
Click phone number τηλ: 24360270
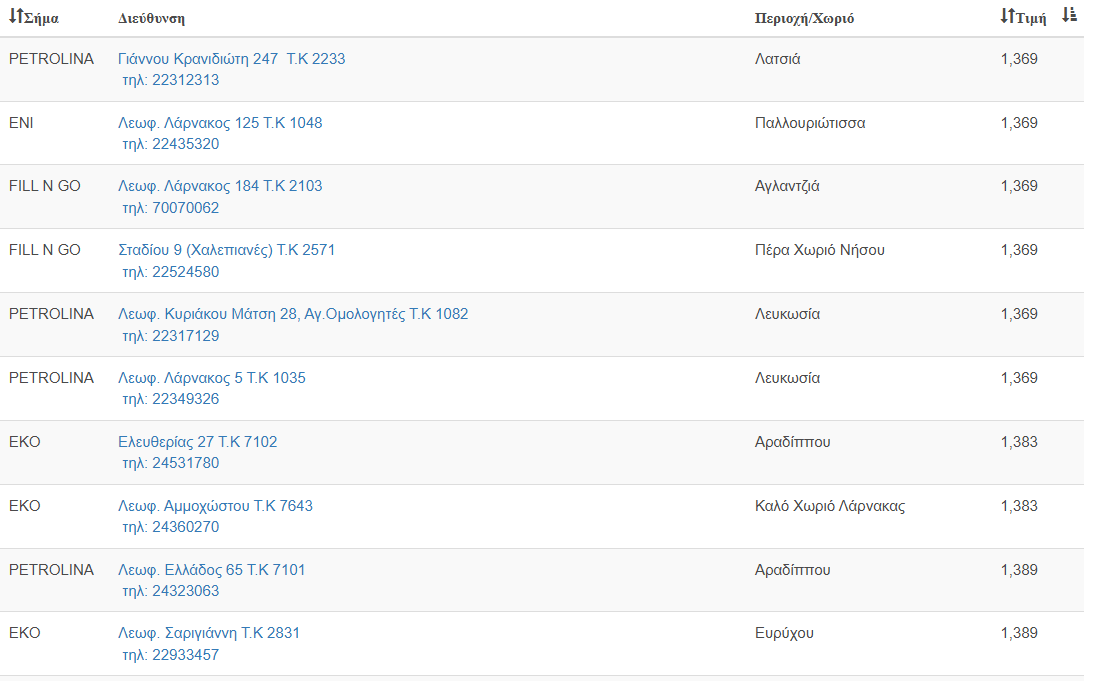(171, 527)
